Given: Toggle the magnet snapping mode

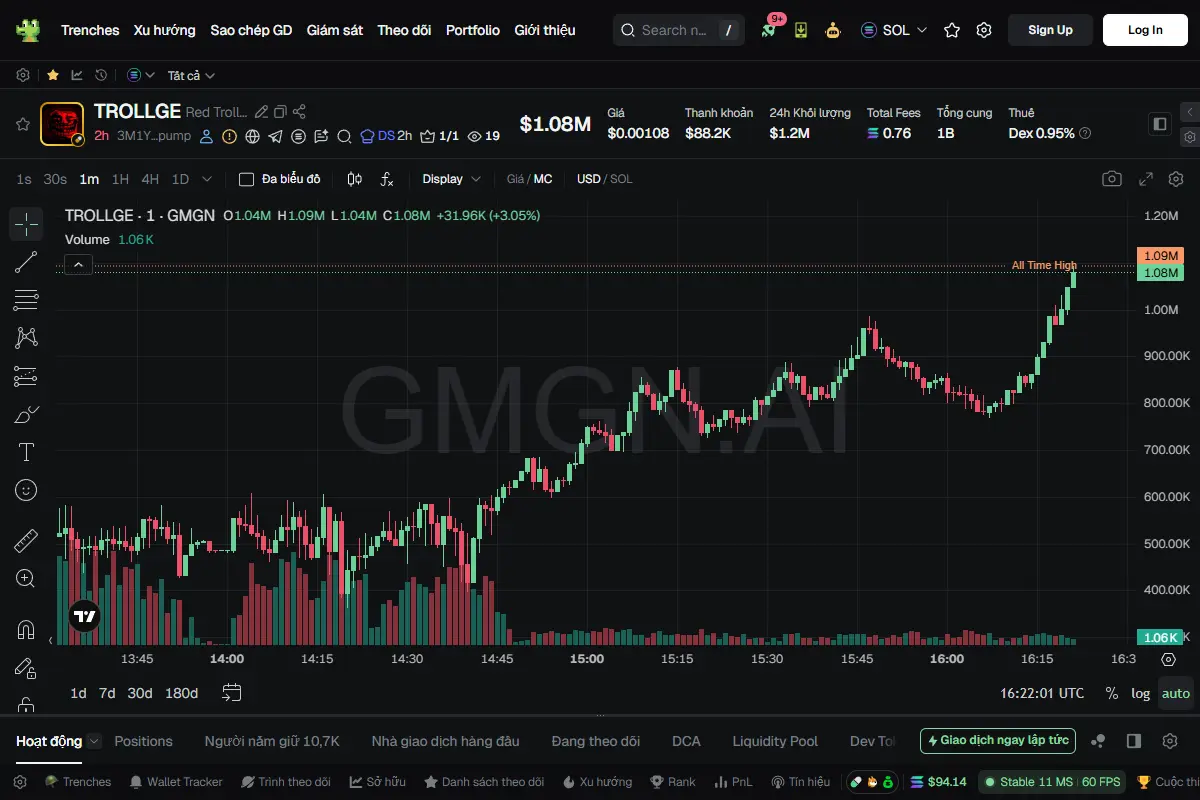Looking at the screenshot, I should tap(26, 630).
